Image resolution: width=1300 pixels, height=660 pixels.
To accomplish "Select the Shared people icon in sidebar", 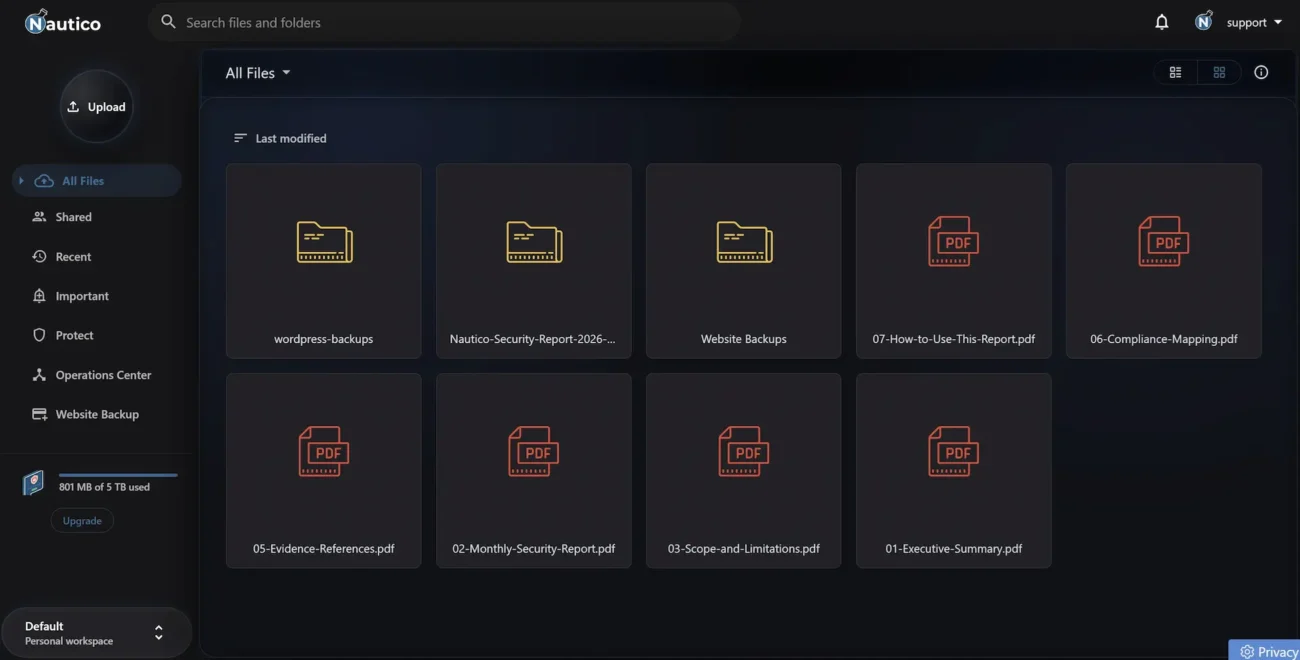I will pyautogui.click(x=37, y=216).
